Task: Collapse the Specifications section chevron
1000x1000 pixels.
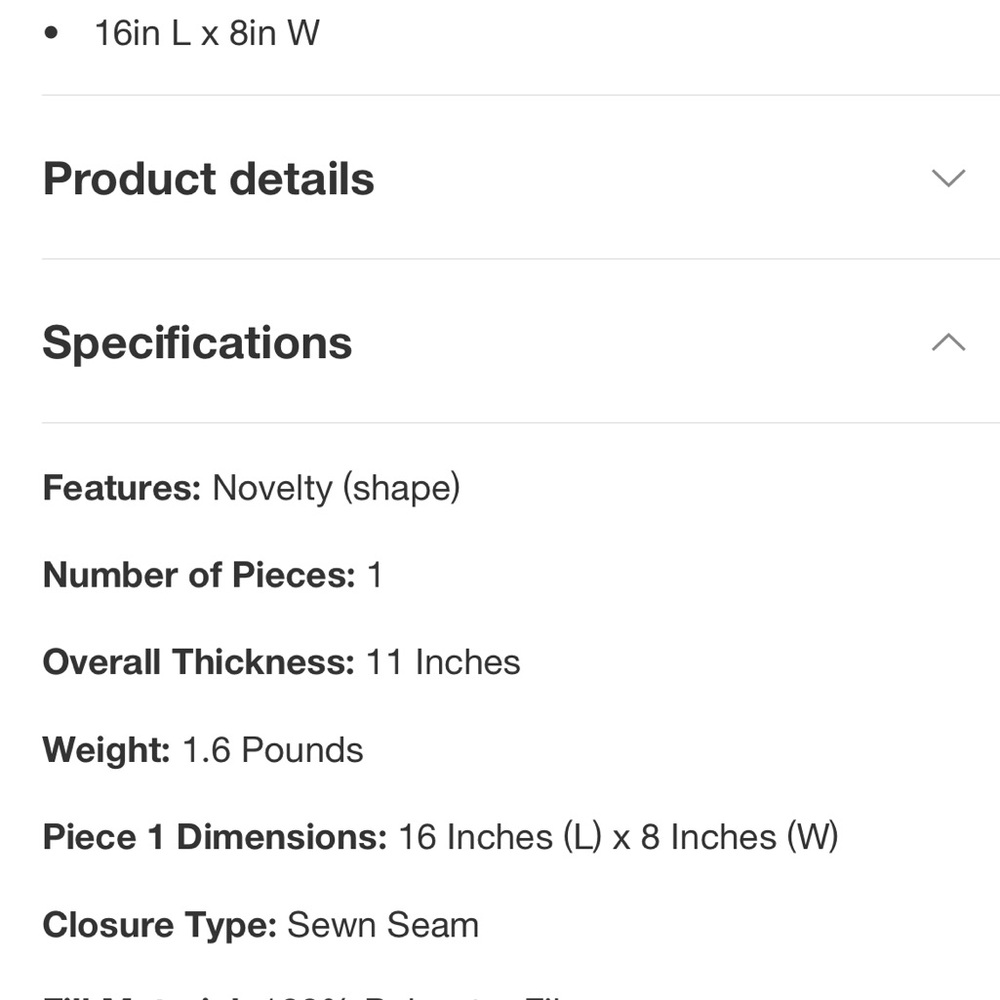Action: (948, 342)
